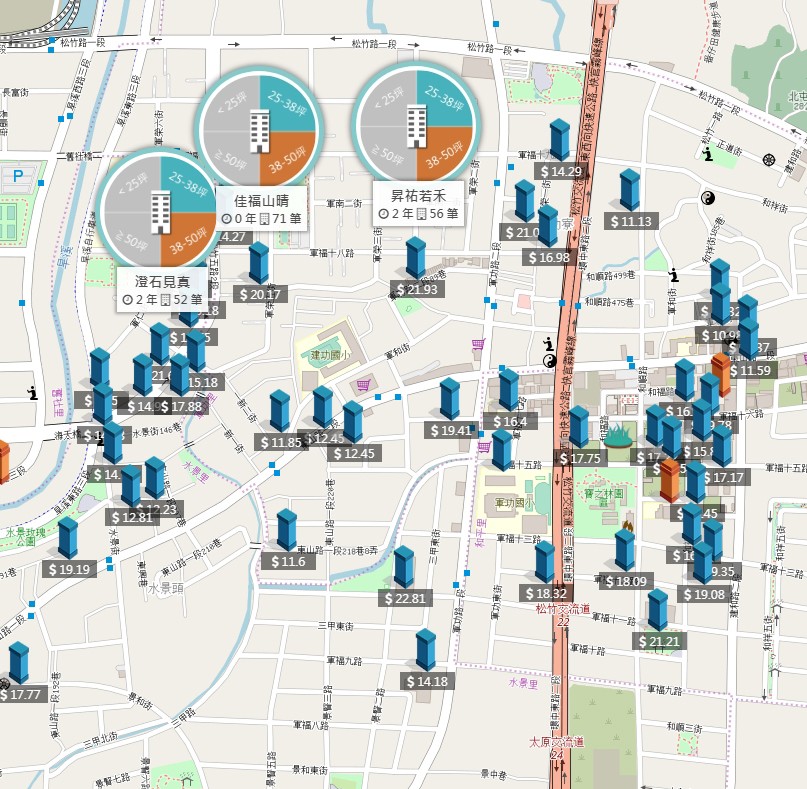Click the $19.08 price label
807x789 pixels.
[x=704, y=594]
